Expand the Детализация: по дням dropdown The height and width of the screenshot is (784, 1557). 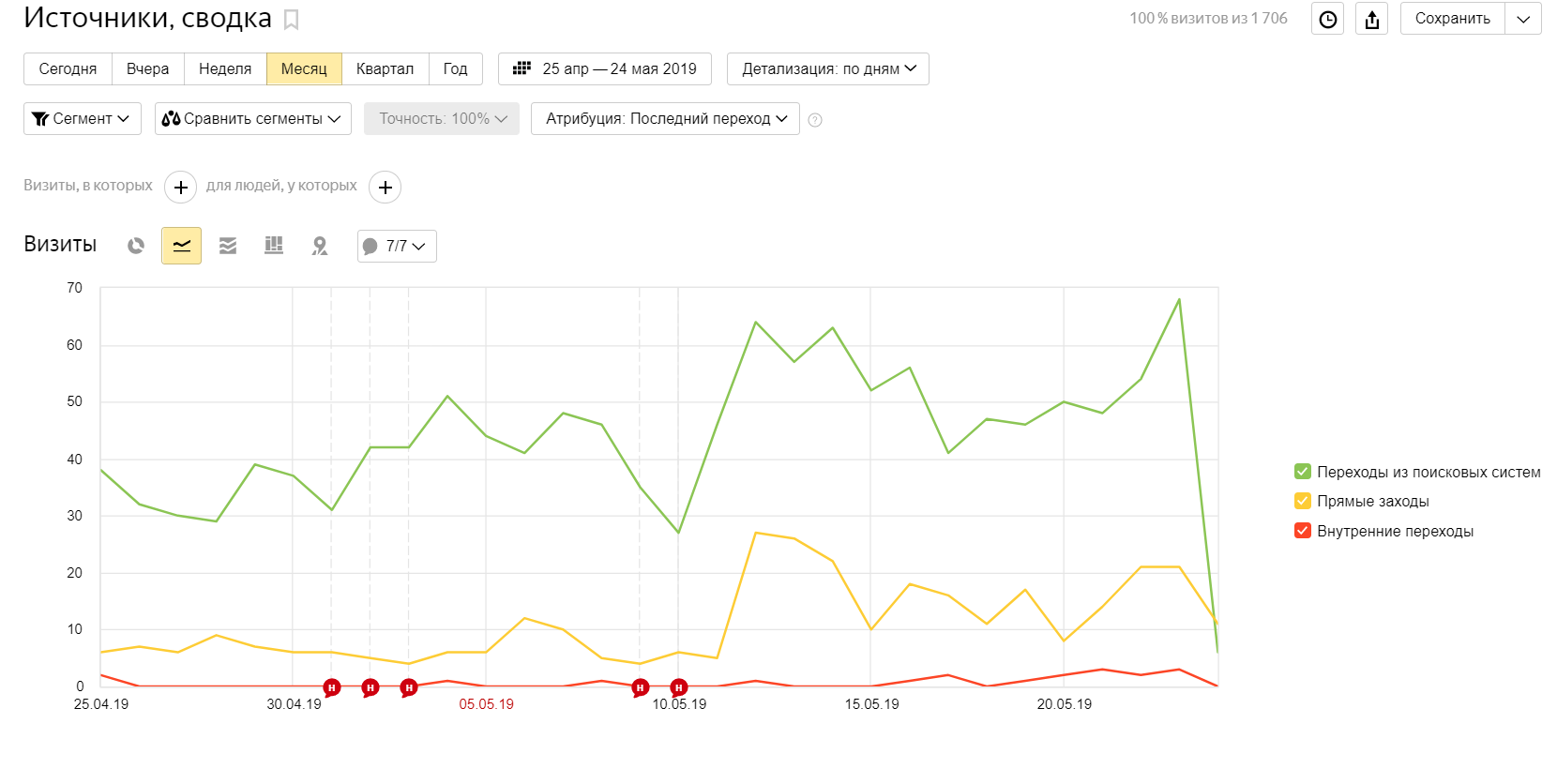[x=827, y=69]
